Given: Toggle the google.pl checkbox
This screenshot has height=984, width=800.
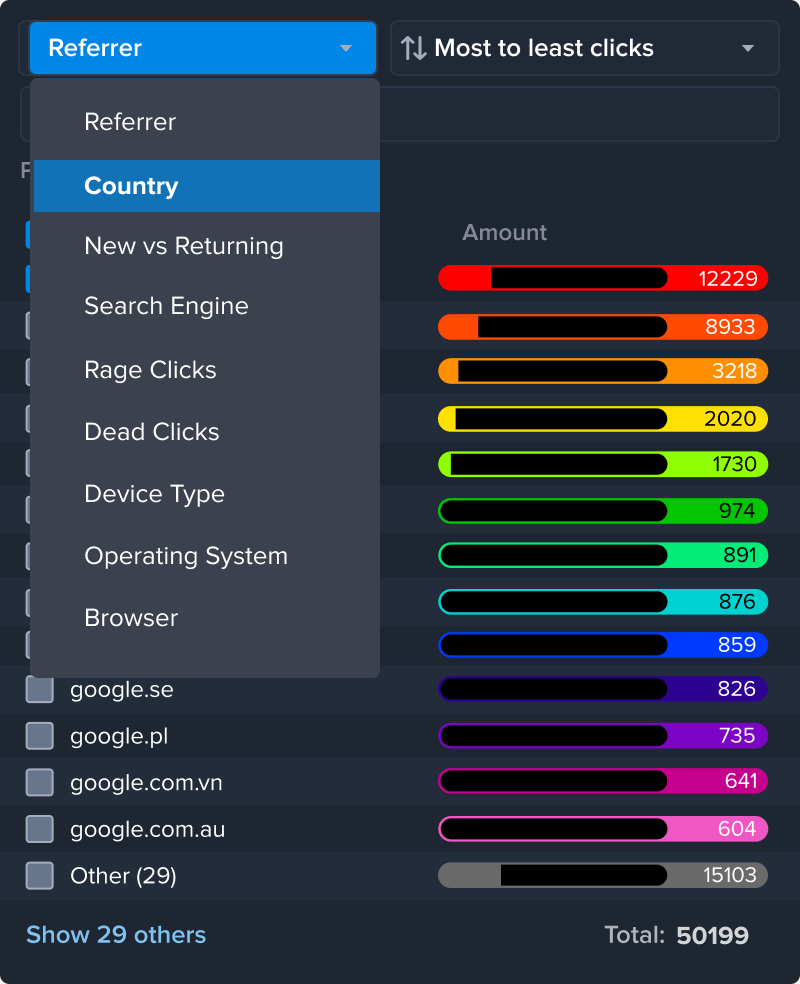Looking at the screenshot, I should (39, 736).
